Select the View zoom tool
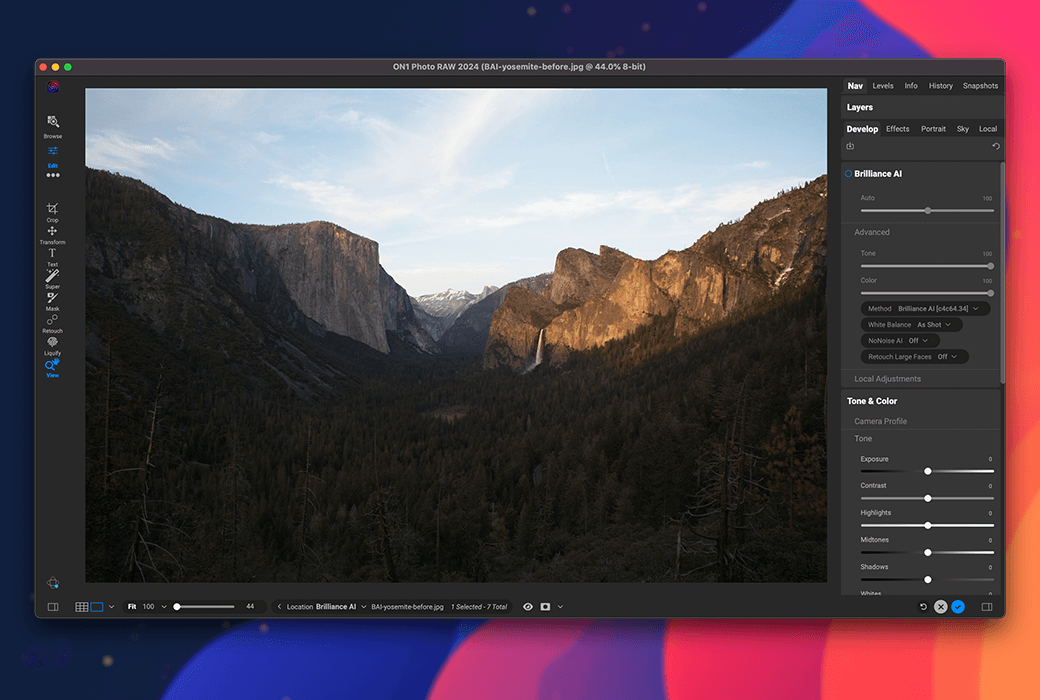Viewport: 1040px width, 700px height. [x=52, y=368]
